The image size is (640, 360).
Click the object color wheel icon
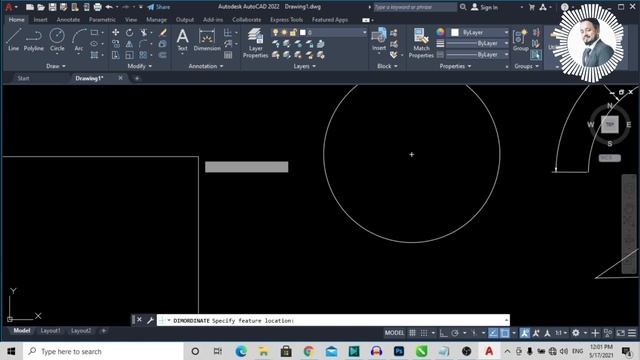(x=440, y=32)
